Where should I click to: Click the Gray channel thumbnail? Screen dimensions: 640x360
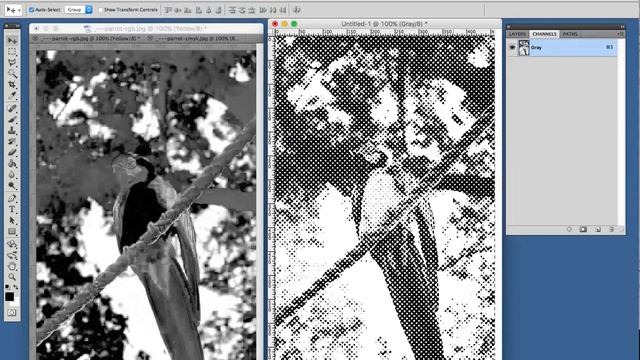(x=524, y=48)
